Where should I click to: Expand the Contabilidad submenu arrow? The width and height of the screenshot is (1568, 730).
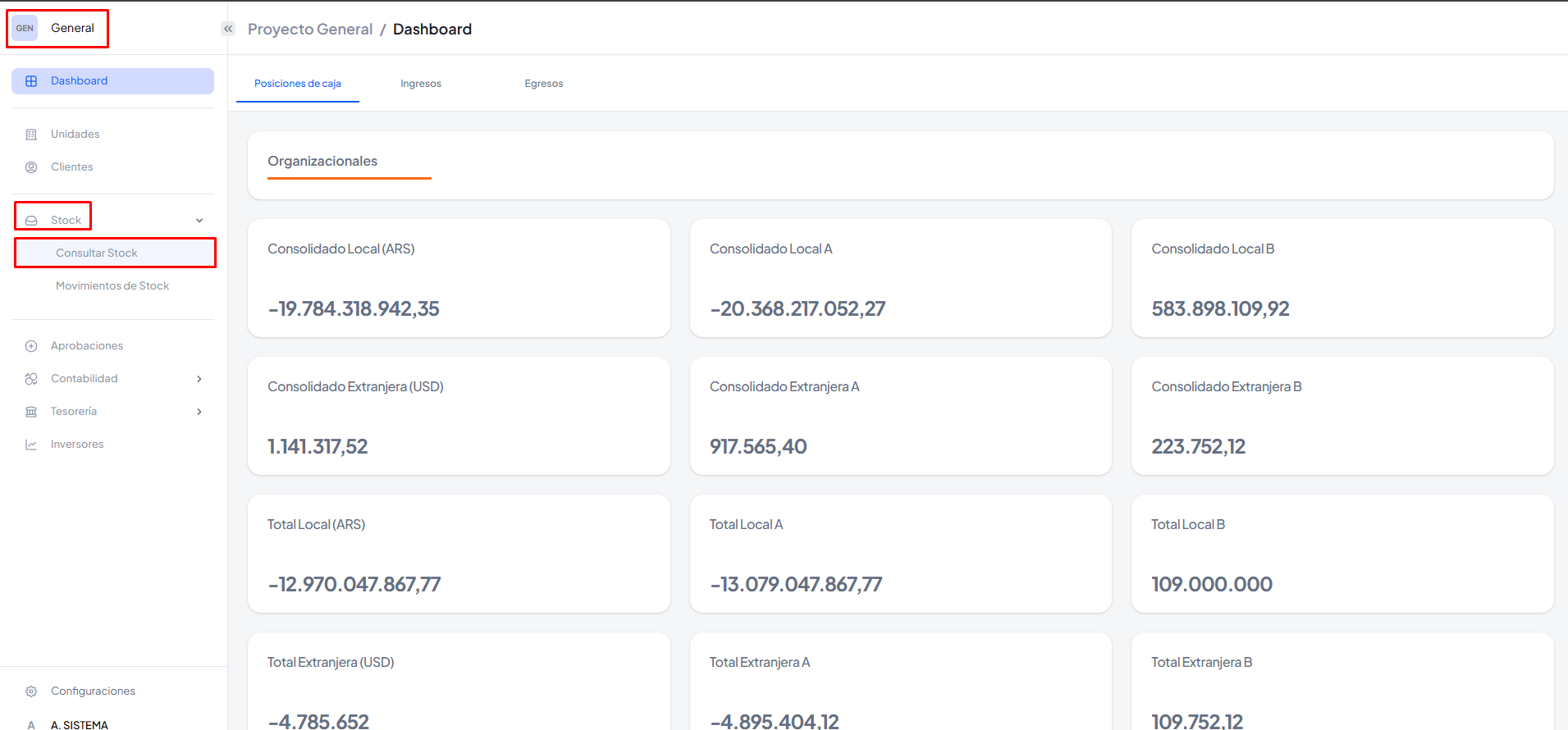point(199,379)
